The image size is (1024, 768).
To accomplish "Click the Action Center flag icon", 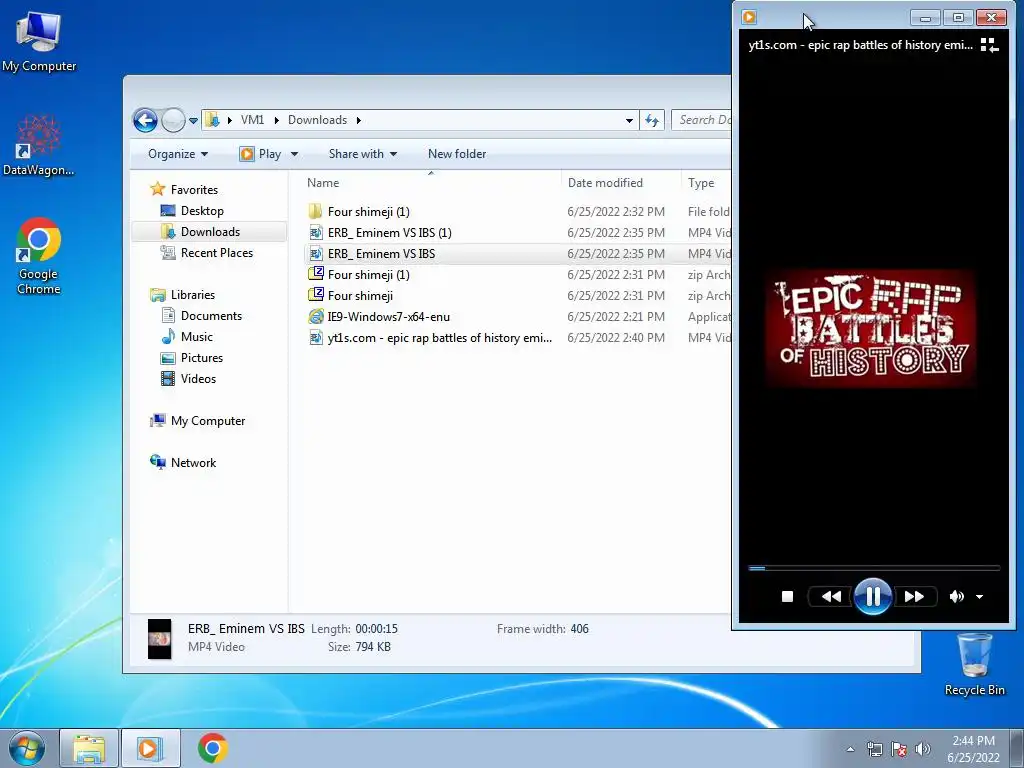I will (899, 749).
